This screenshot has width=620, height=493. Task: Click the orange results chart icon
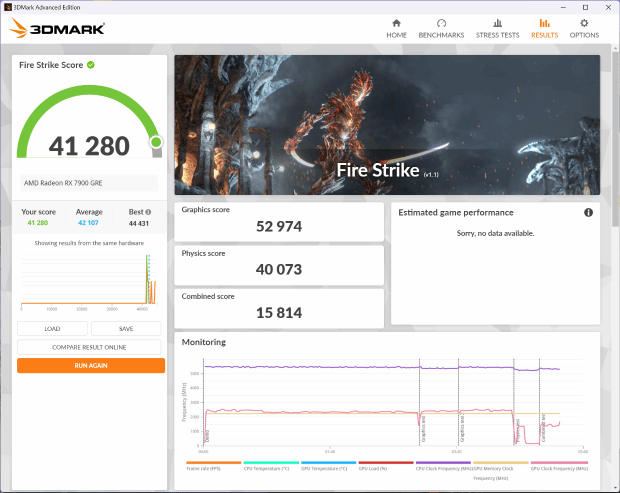[x=544, y=23]
